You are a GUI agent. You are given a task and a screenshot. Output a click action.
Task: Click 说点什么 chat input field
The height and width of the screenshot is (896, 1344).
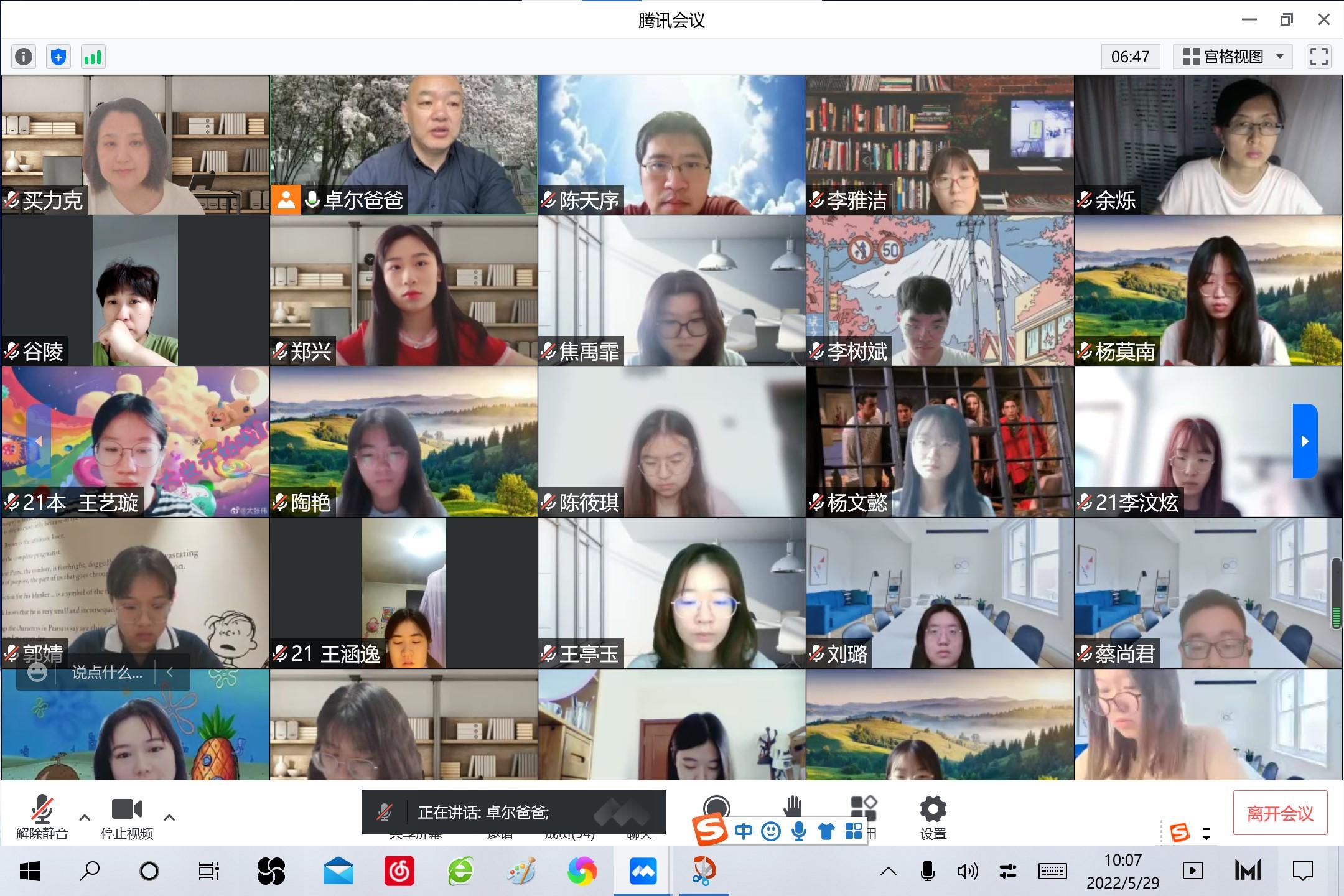[107, 673]
